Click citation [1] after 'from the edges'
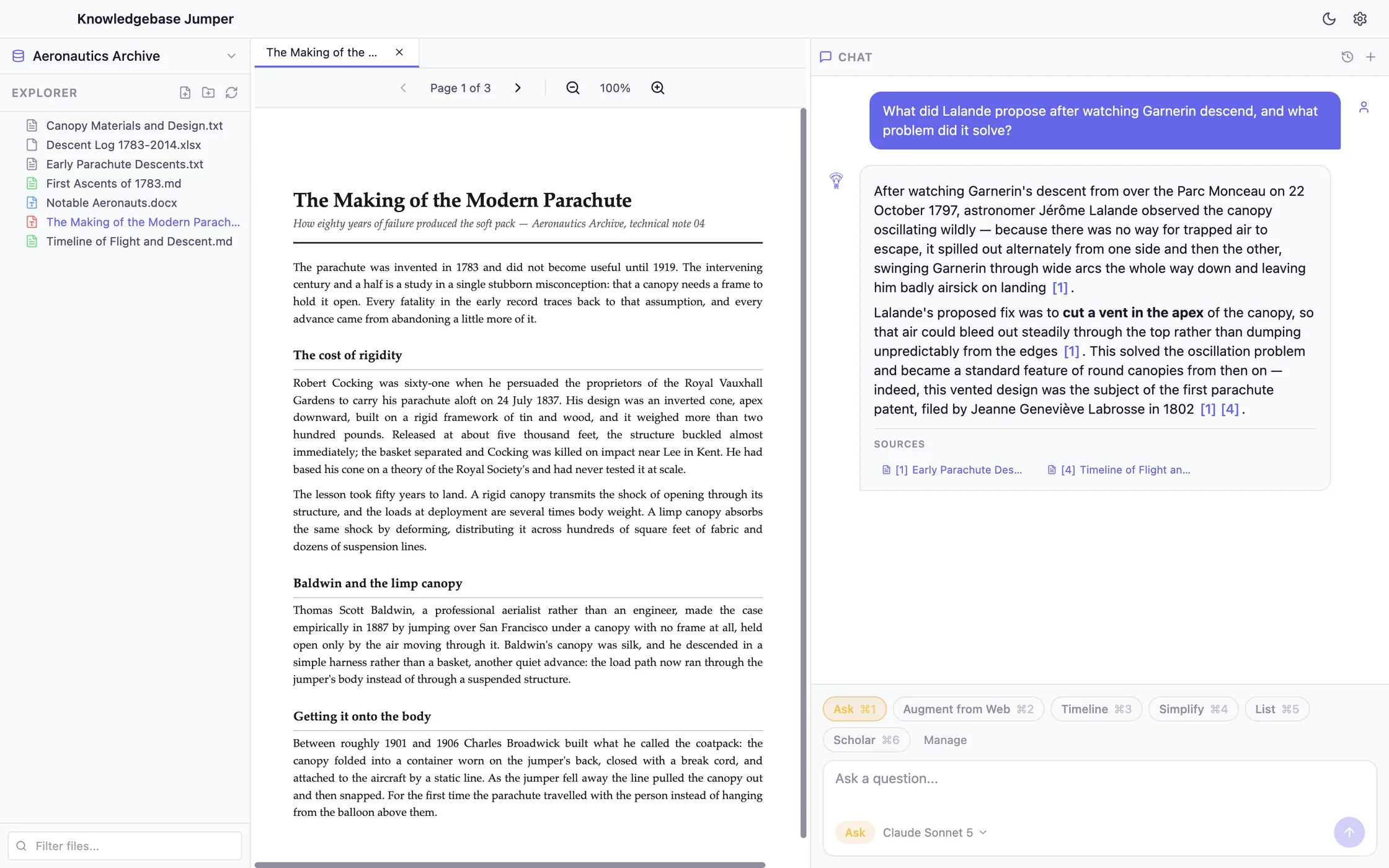This screenshot has width=1389, height=868. point(1072,351)
